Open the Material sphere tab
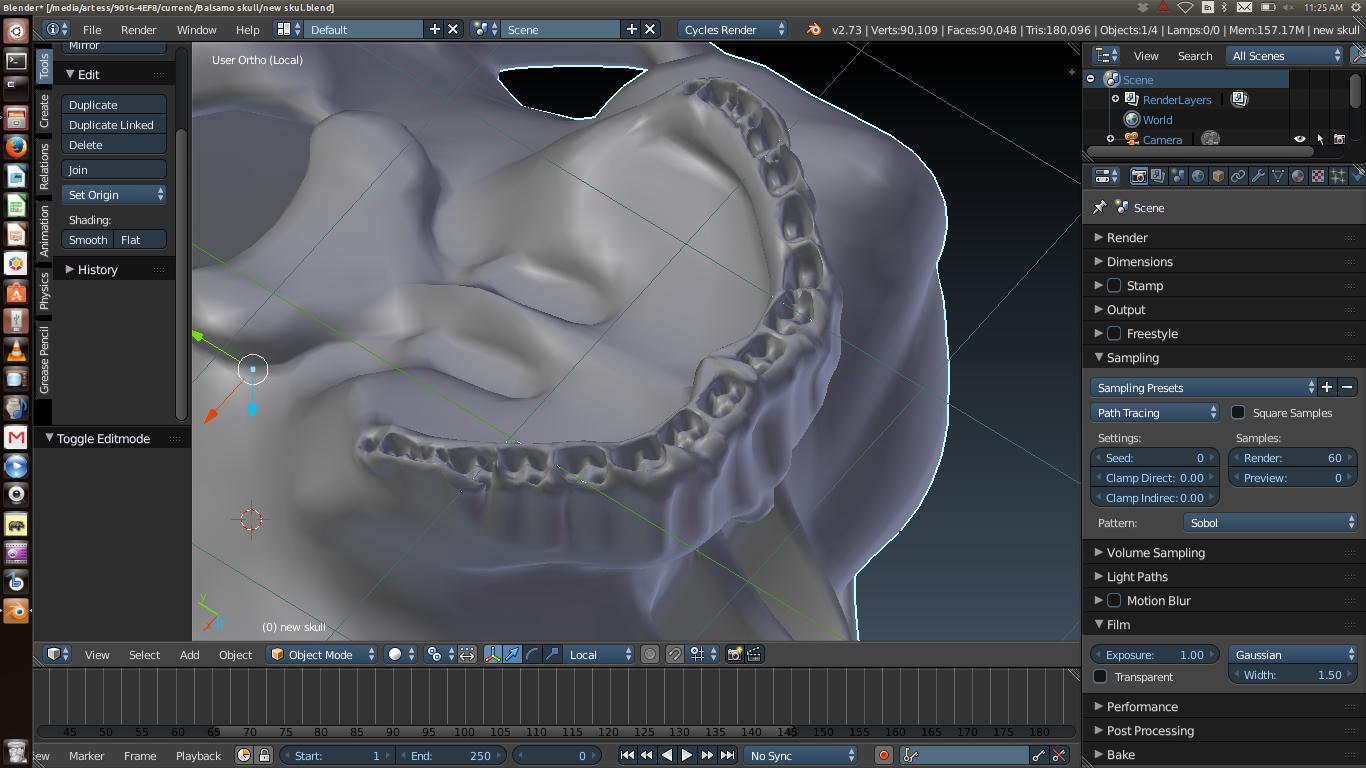 (x=1298, y=176)
